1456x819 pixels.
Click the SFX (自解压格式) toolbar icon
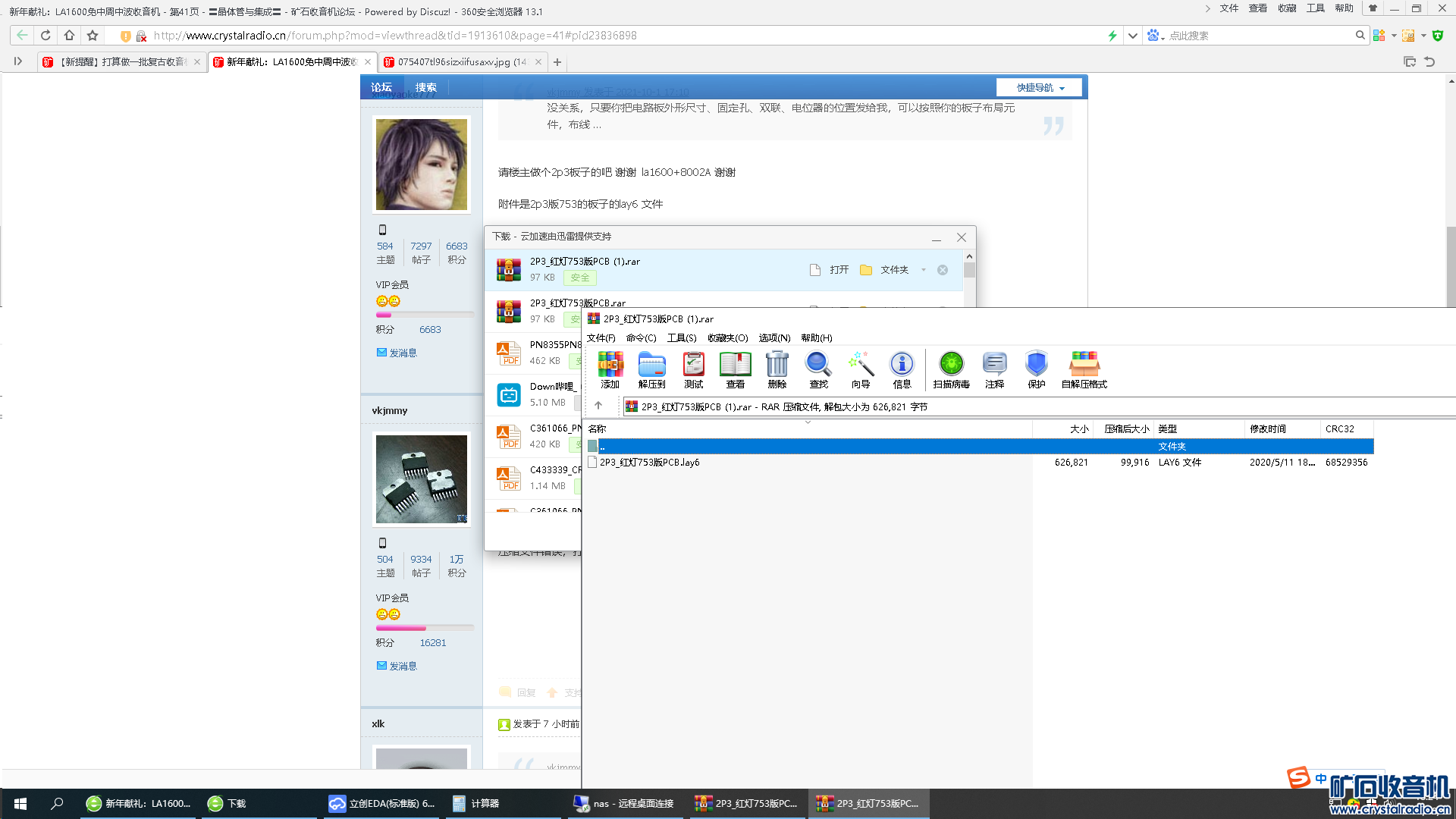point(1084,369)
